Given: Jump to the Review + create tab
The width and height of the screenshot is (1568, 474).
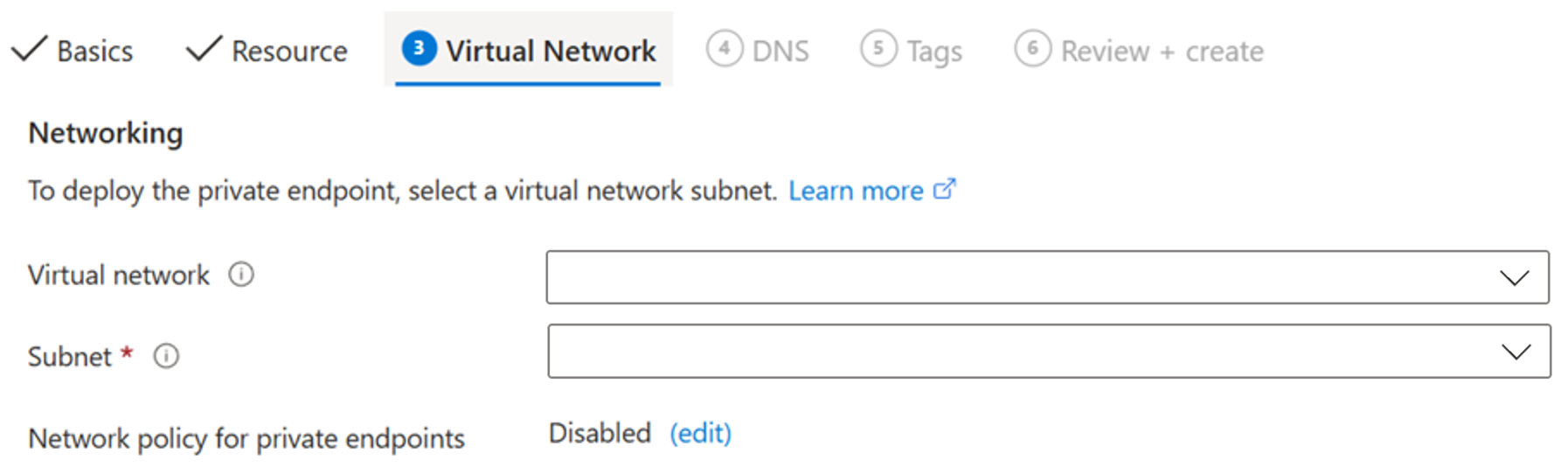Looking at the screenshot, I should coord(1139,50).
